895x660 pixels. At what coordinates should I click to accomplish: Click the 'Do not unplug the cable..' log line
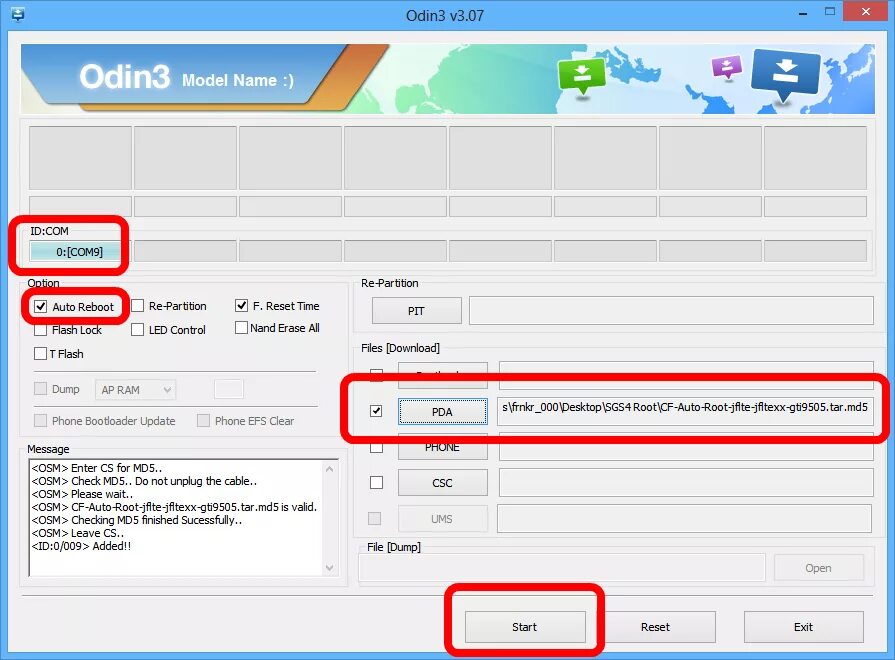pos(144,481)
